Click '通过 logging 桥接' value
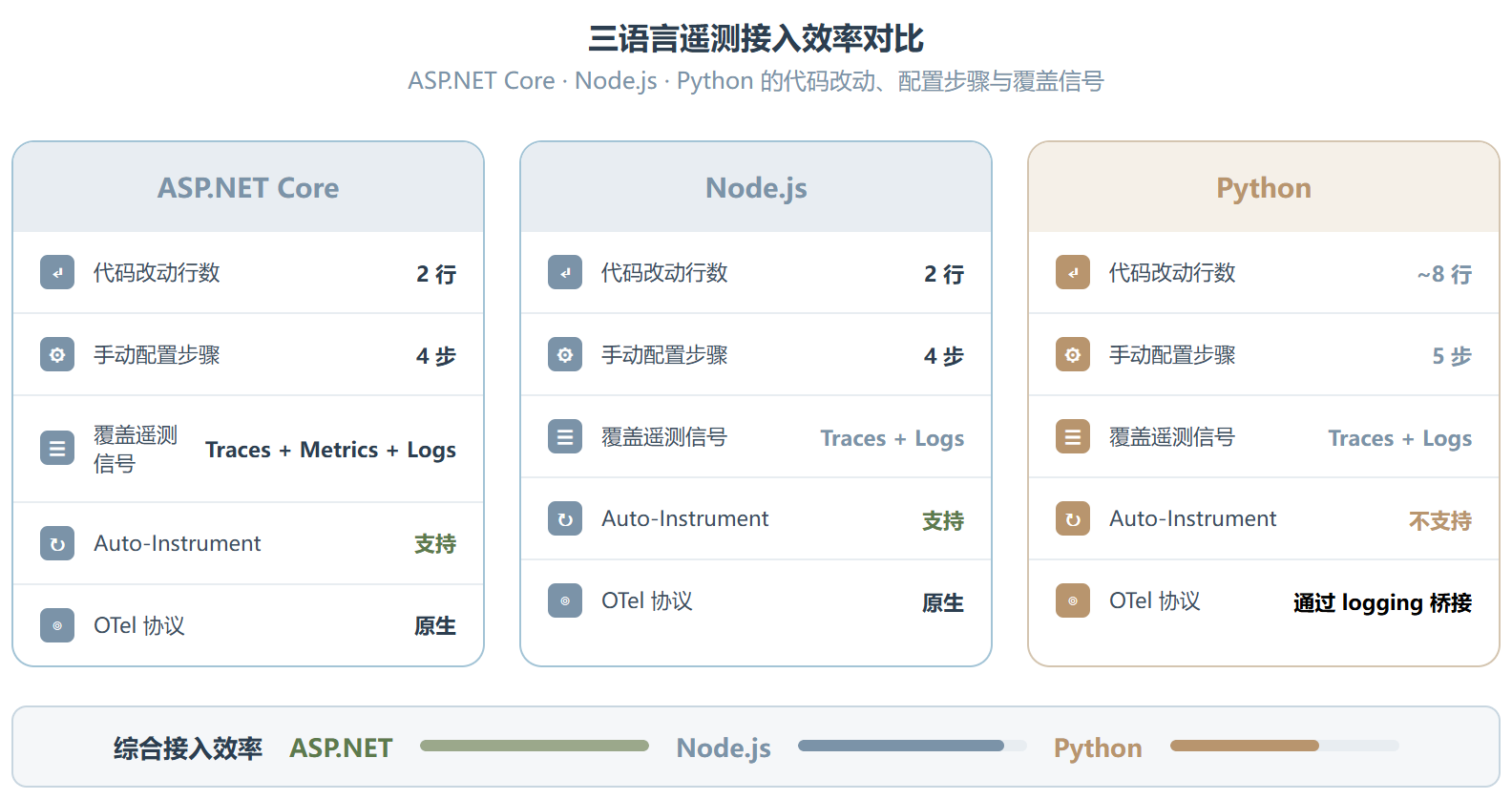The width and height of the screenshot is (1512, 800). point(1382,603)
